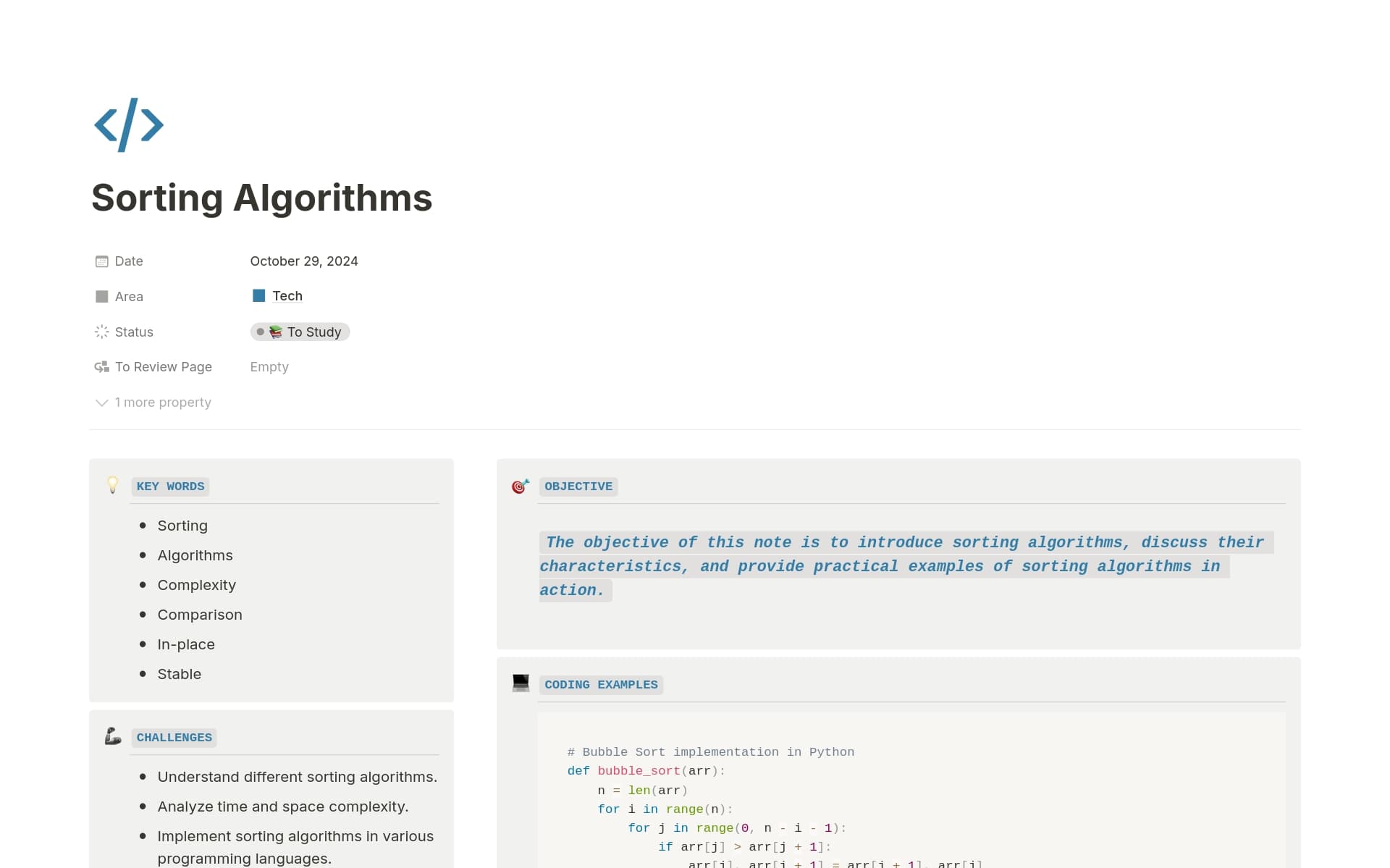Click the Date calendar property icon
Viewport: 1390px width, 868px height.
[x=102, y=261]
